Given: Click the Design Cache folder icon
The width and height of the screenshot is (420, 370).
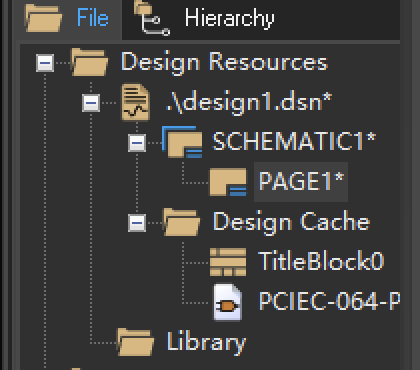Looking at the screenshot, I should click(182, 222).
